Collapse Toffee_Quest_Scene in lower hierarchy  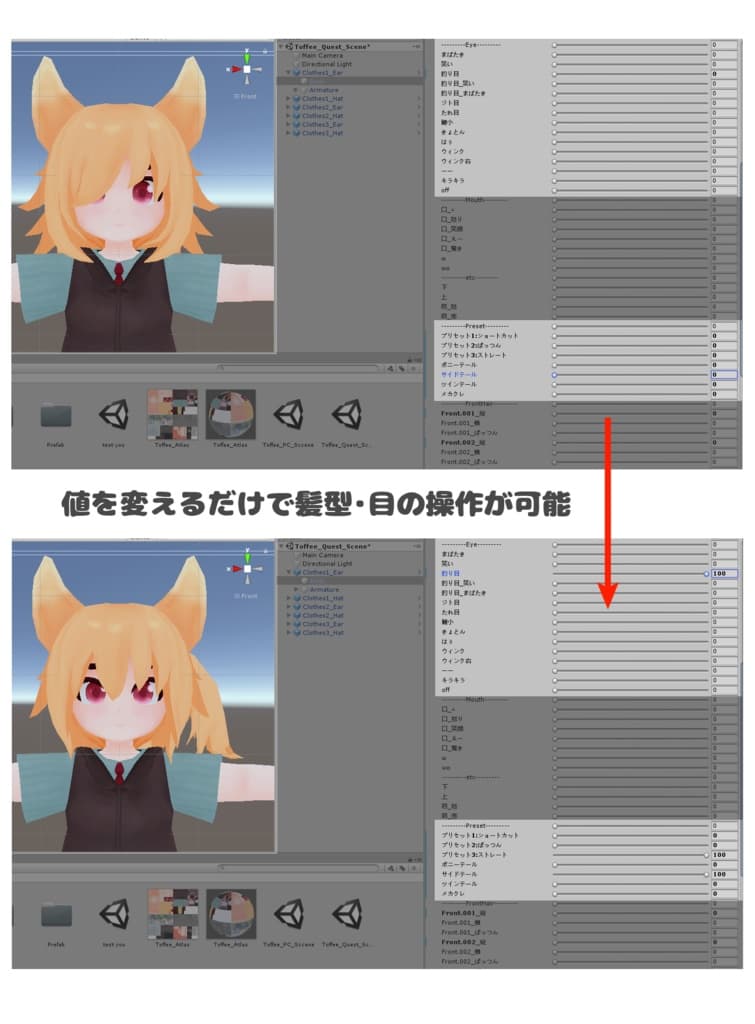click(281, 546)
